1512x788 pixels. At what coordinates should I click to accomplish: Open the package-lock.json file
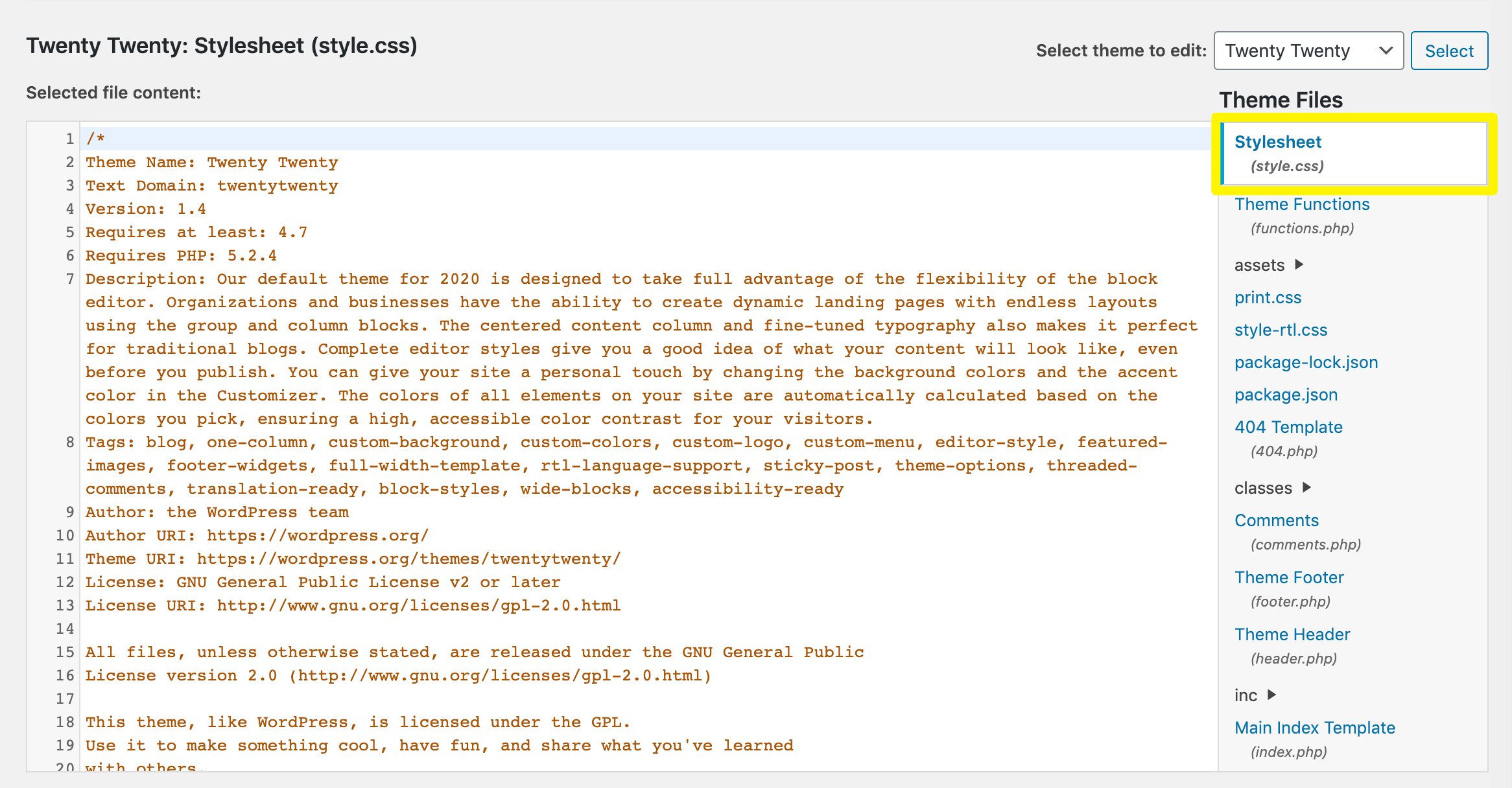[1306, 362]
